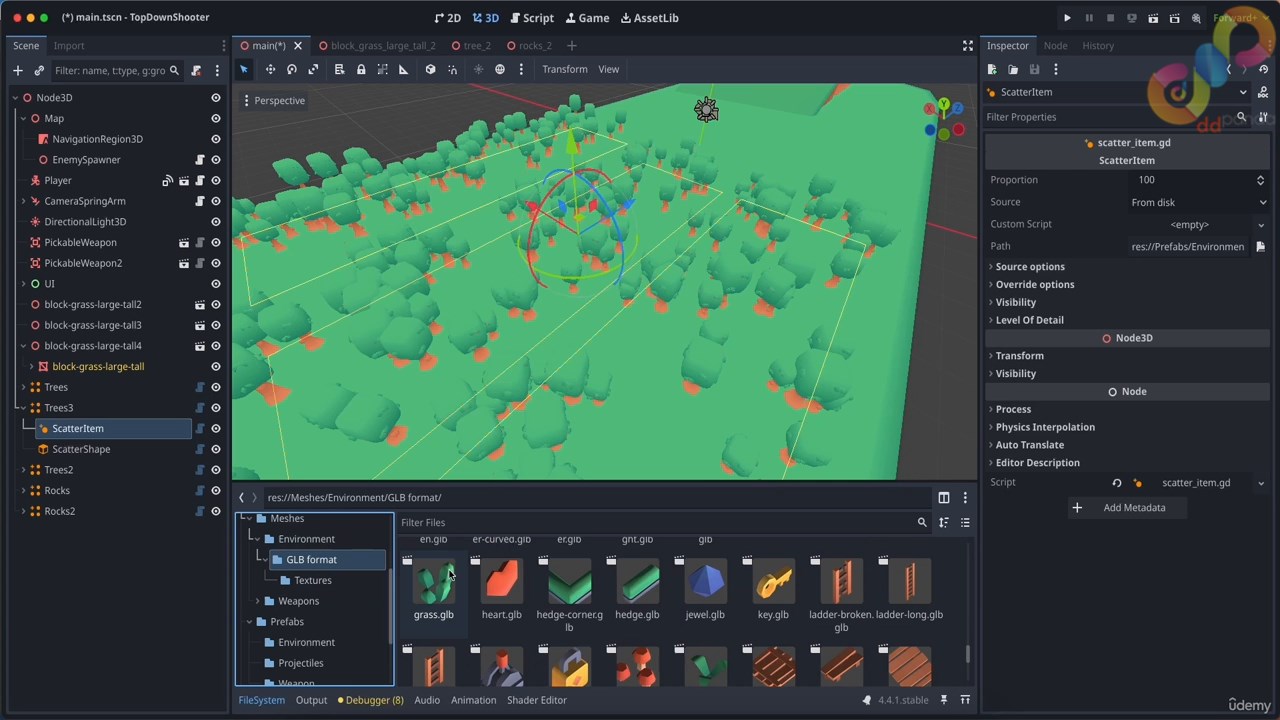Toggle snap magnet icon in viewport toolbar
The width and height of the screenshot is (1280, 720).
452,69
